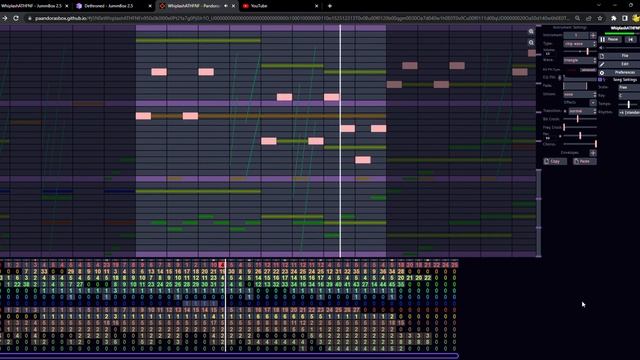Click the master volume slider beside speaker
This screenshot has height=360, width=640.
pyautogui.click(x=622, y=48)
